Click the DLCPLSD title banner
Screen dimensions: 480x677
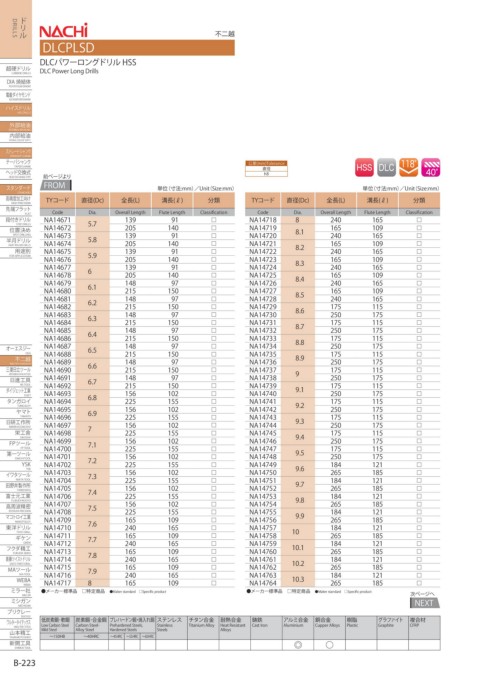137,47
